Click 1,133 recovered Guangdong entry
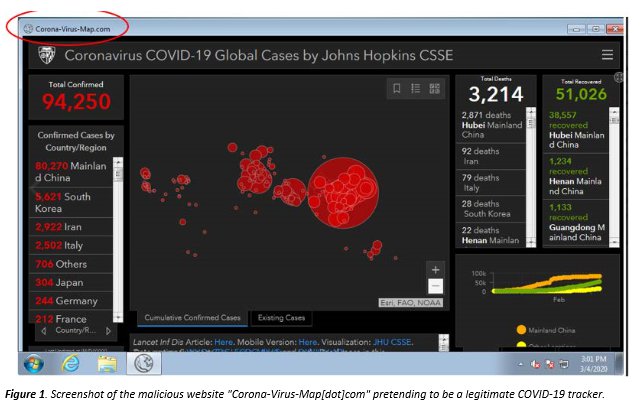640x409 pixels. 576,222
